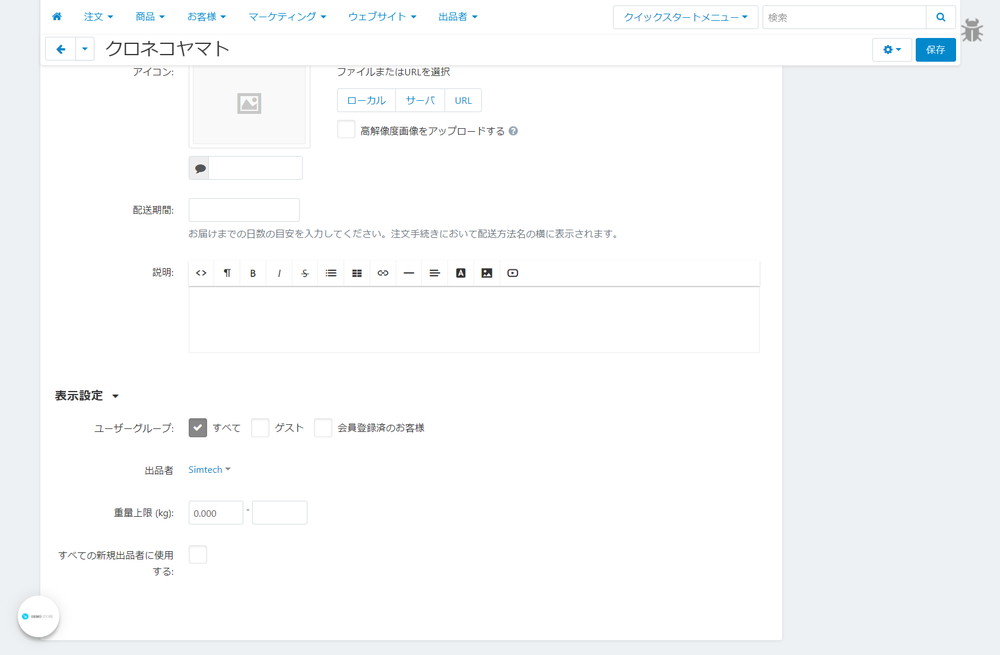Apply strikethrough formatting in editor
This screenshot has height=655, width=1000.
pos(305,273)
